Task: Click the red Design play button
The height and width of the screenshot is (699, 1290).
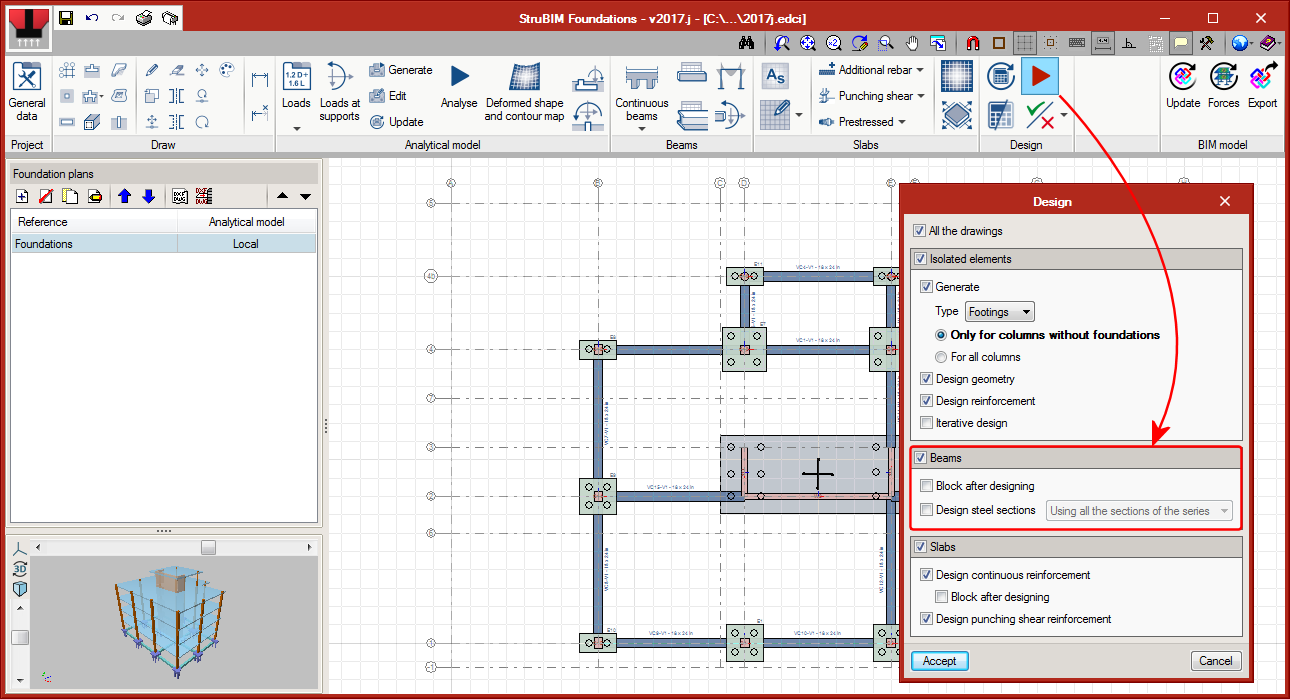Action: [x=1040, y=76]
